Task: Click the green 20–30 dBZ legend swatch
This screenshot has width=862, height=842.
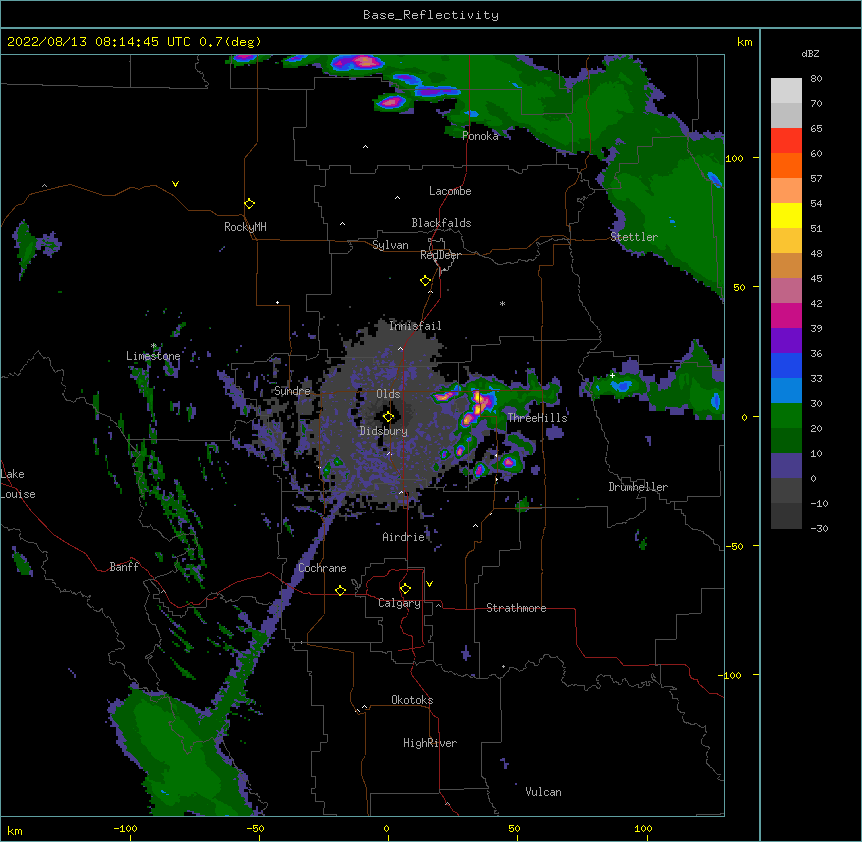Action: pos(786,416)
